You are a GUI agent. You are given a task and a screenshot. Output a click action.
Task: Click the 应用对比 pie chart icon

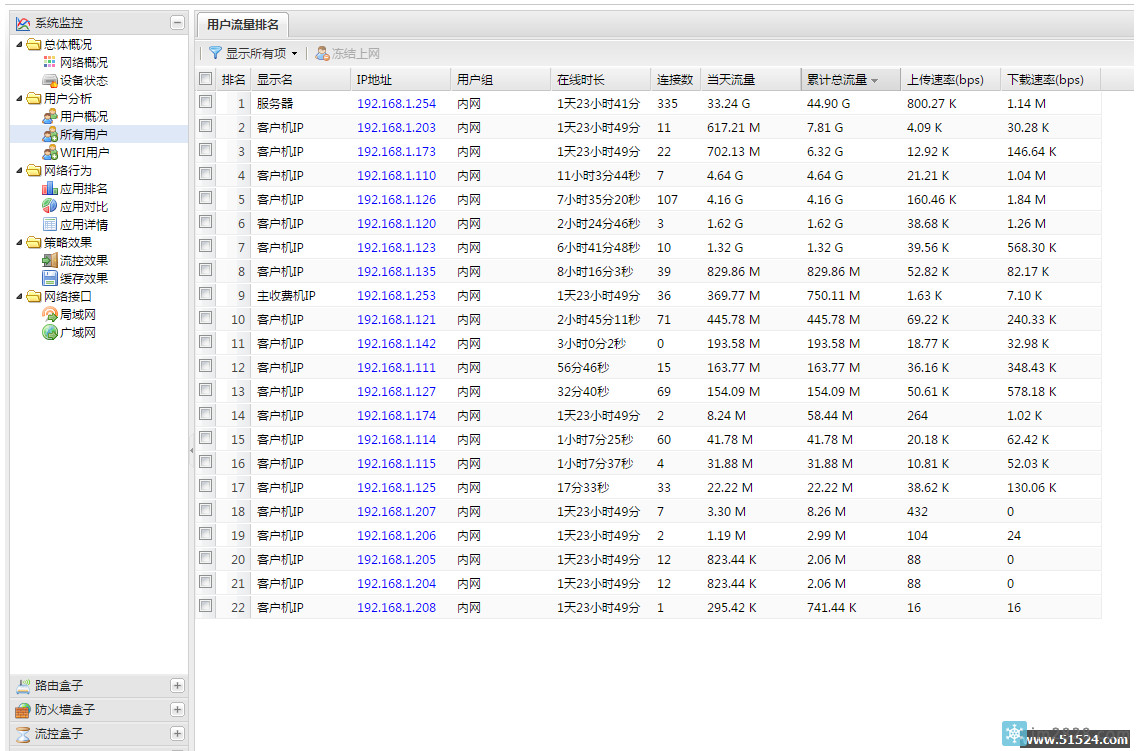point(50,206)
